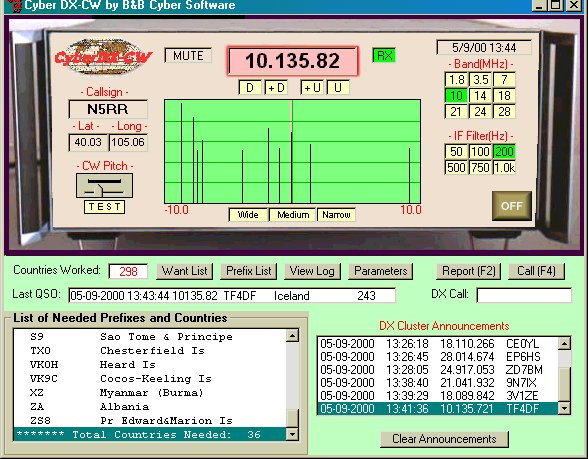The width and height of the screenshot is (588, 459).
Task: Select the 3.5 MHz band
Action: point(480,80)
